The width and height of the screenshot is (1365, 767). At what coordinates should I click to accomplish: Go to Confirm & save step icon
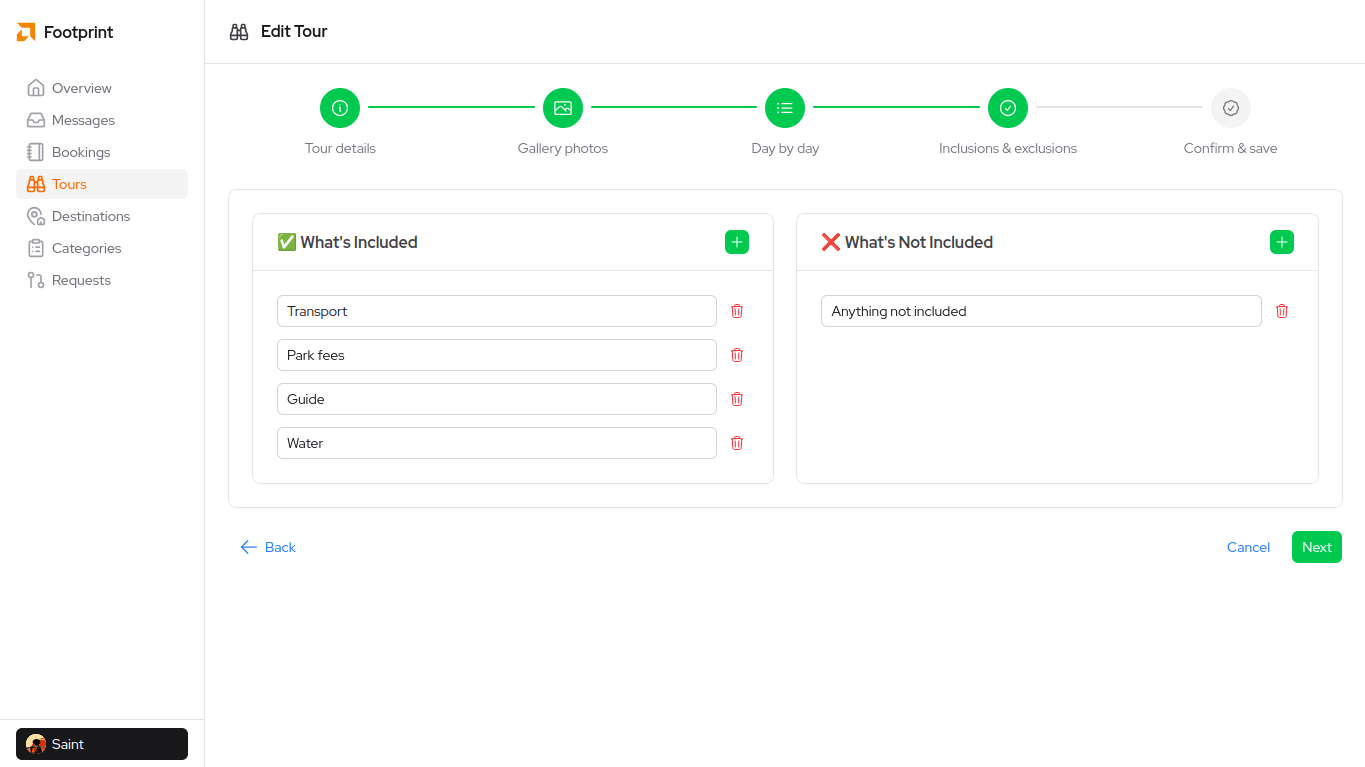tap(1231, 108)
